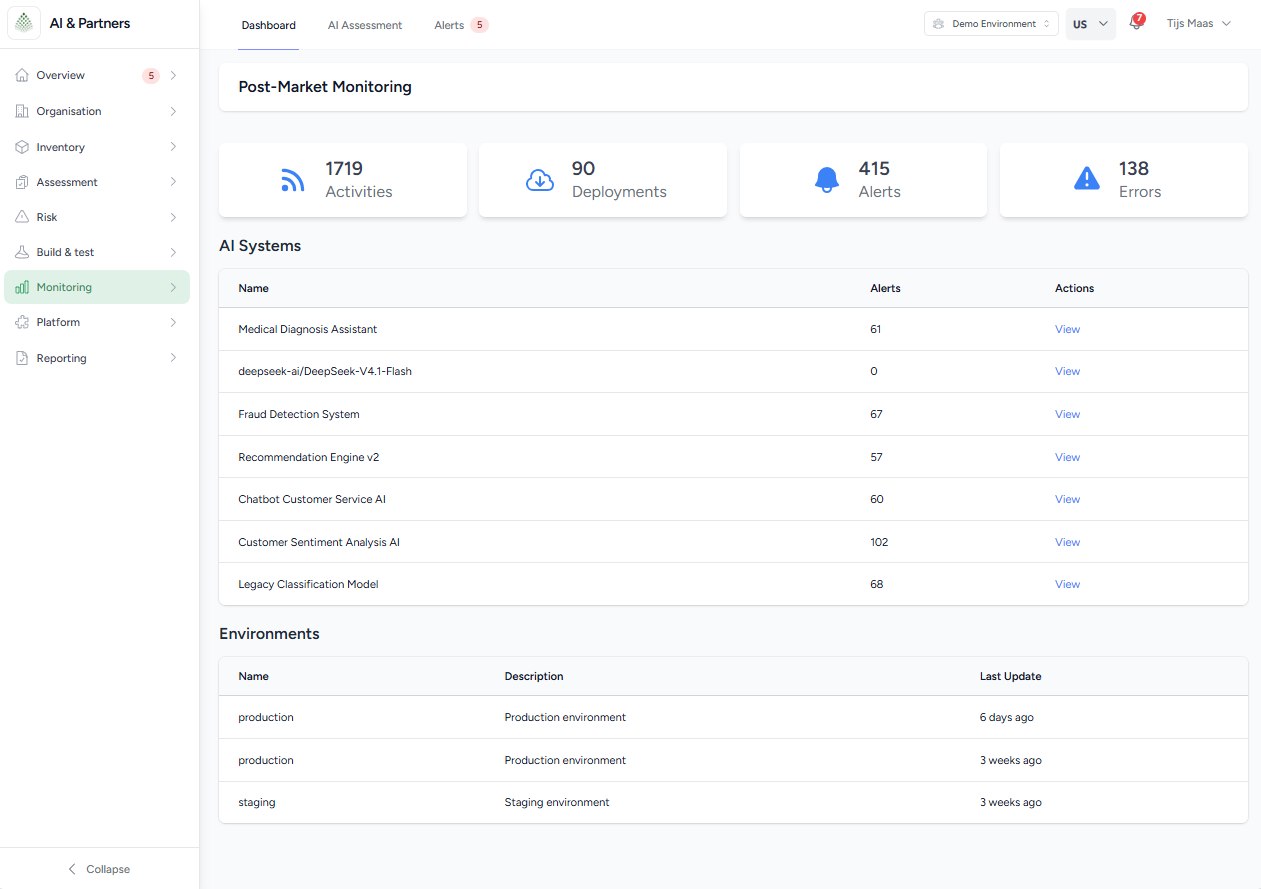Expand the Risk menu chevron
The width and height of the screenshot is (1261, 889).
[x=173, y=217]
